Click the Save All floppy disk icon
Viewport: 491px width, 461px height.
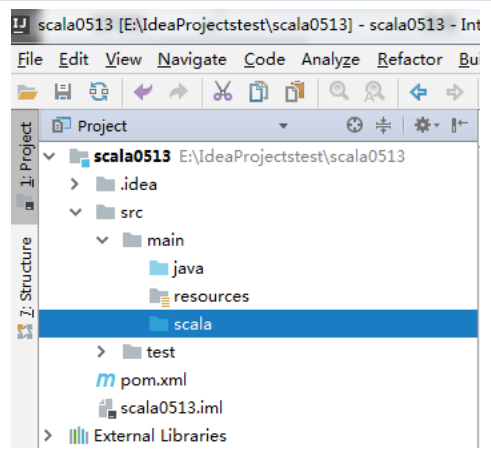63,92
